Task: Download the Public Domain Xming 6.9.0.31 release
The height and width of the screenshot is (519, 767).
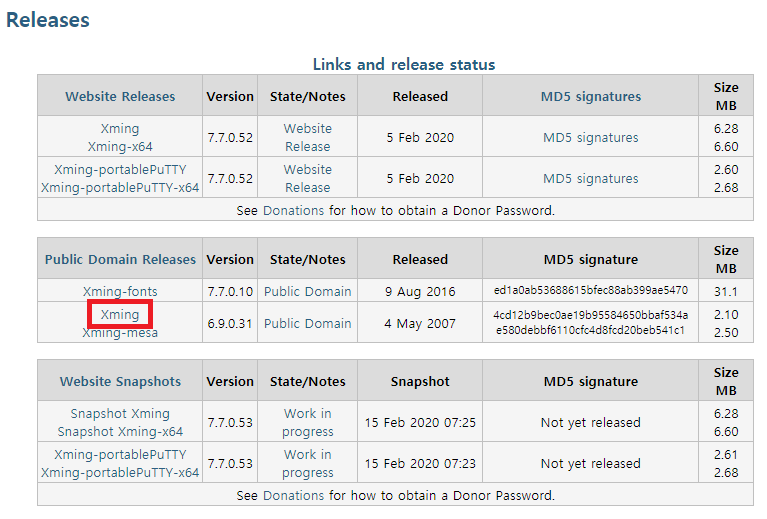Action: tap(120, 315)
